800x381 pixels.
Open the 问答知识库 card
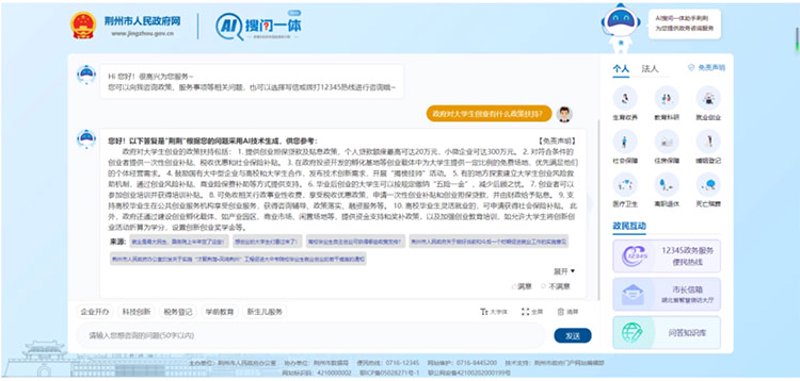coord(667,333)
